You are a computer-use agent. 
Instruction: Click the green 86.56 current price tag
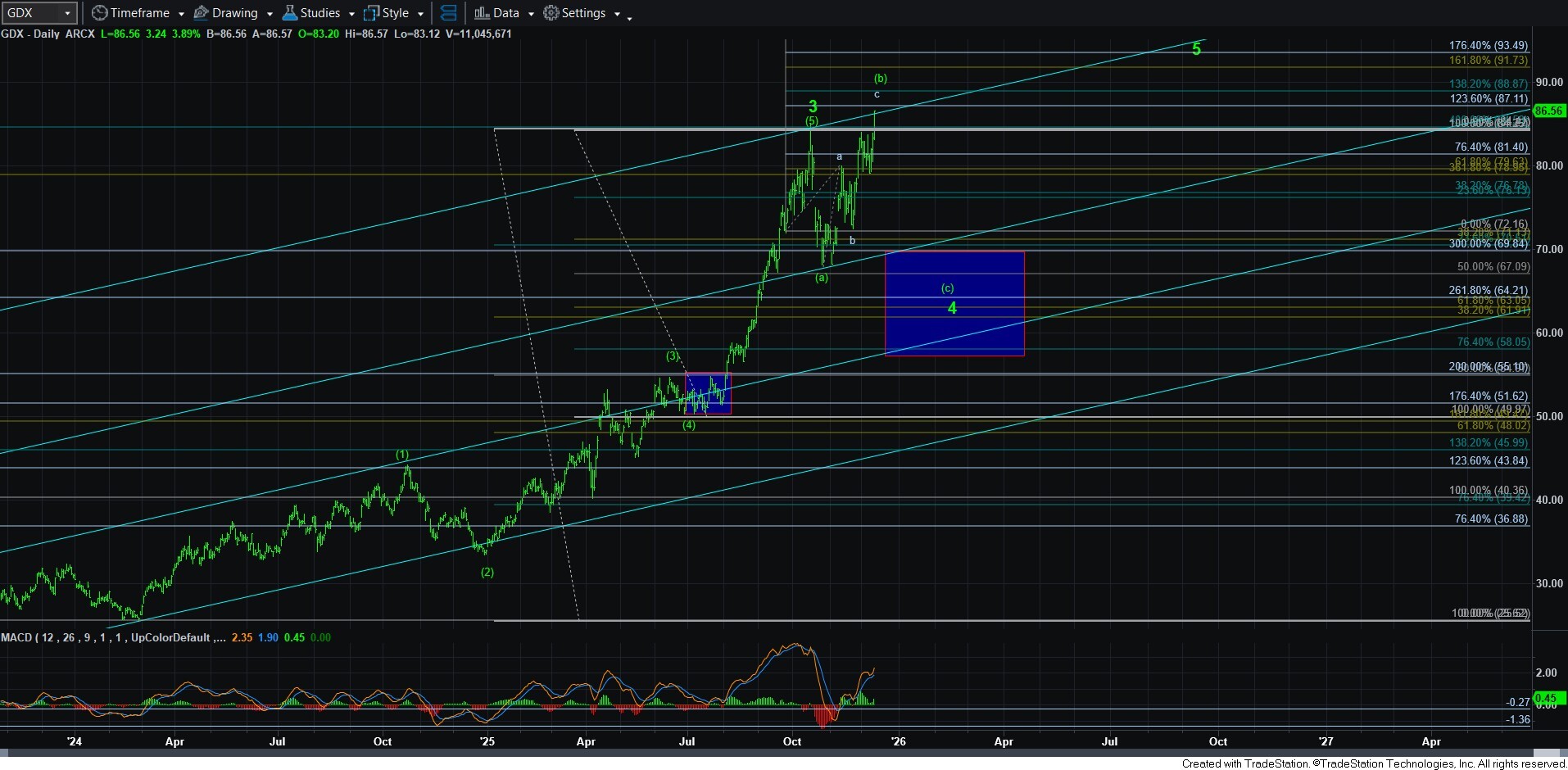pyautogui.click(x=1548, y=111)
